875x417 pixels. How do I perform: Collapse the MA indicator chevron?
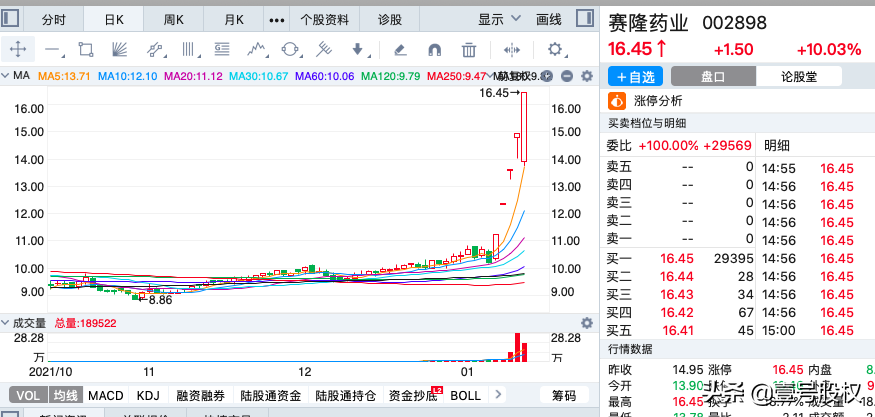point(6,75)
